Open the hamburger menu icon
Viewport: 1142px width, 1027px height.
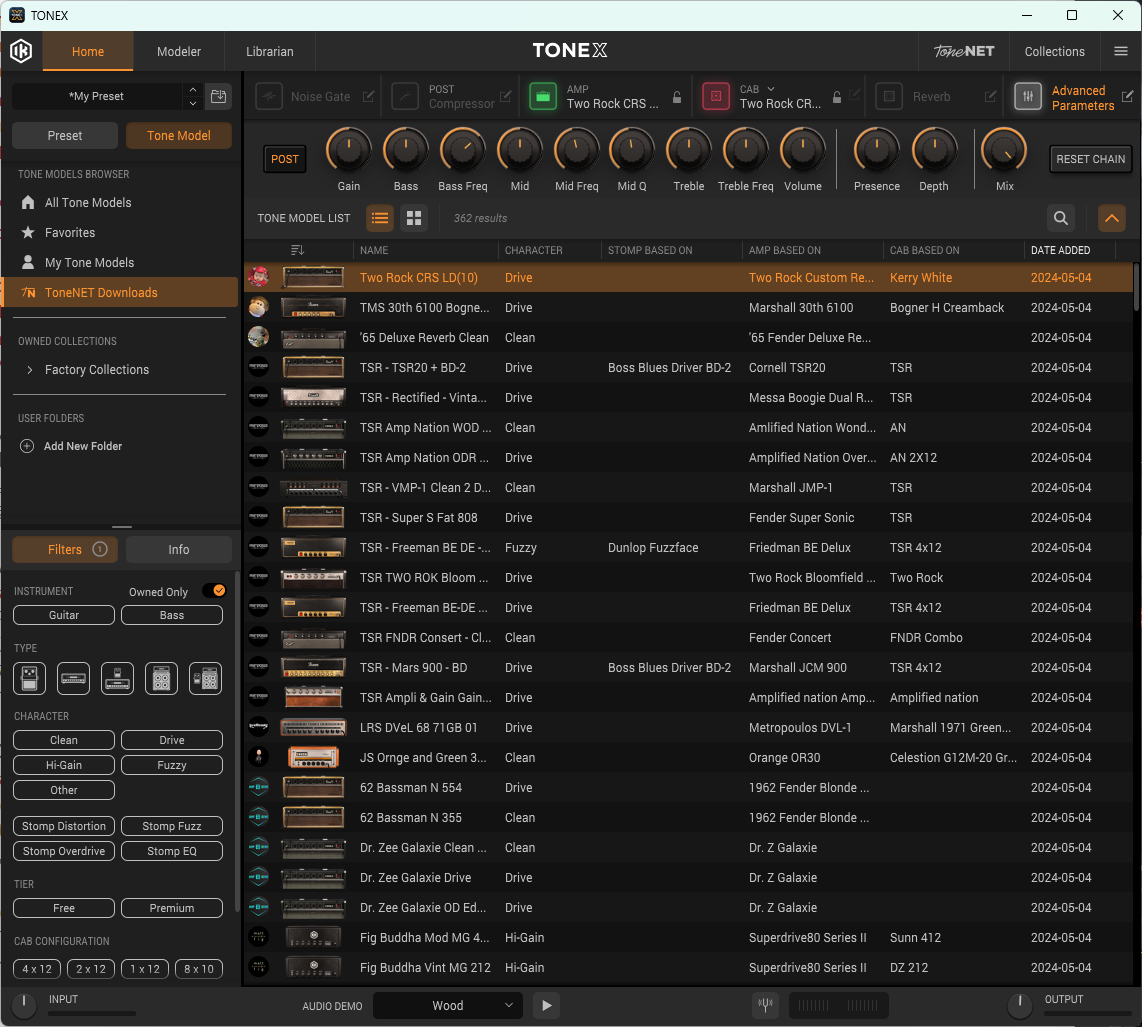coord(1121,51)
